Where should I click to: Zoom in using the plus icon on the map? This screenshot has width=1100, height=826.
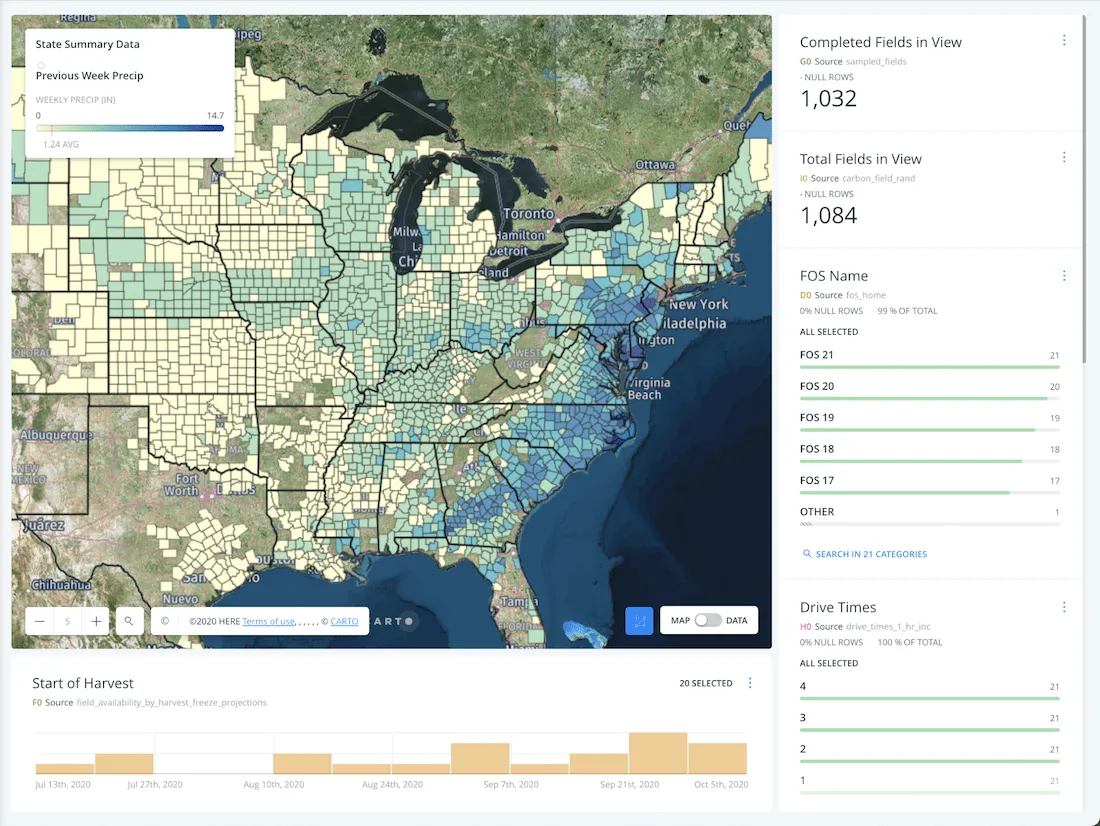coord(95,620)
